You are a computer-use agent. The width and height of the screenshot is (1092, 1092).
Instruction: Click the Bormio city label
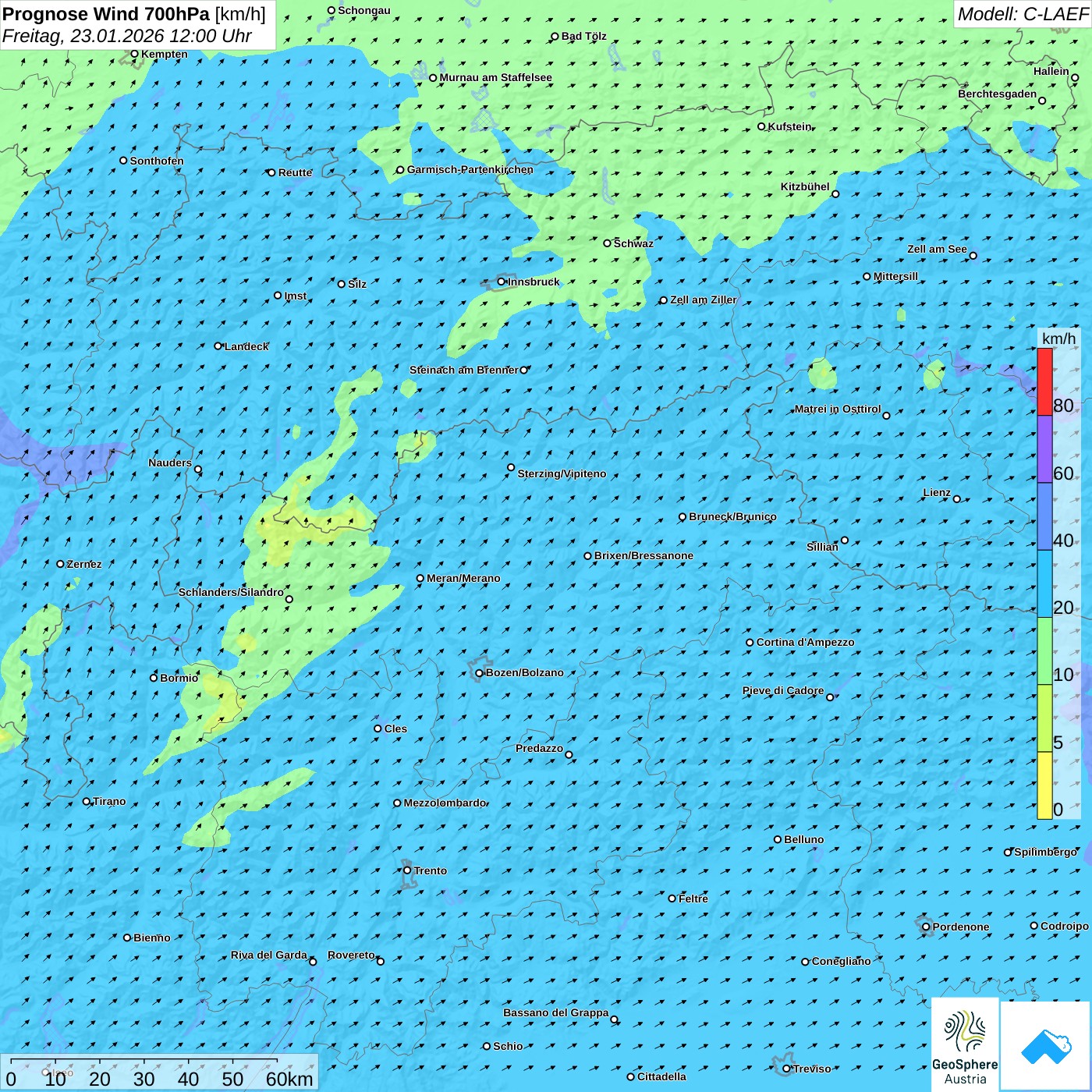coord(179,678)
